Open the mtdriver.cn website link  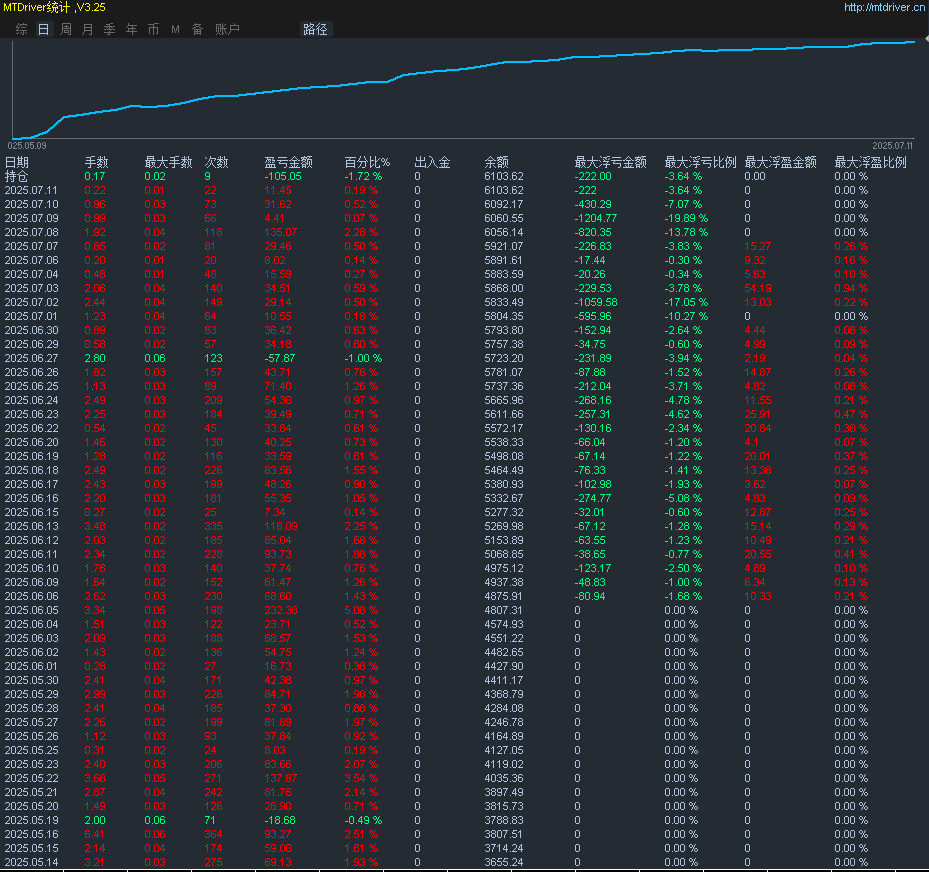[x=884, y=7]
